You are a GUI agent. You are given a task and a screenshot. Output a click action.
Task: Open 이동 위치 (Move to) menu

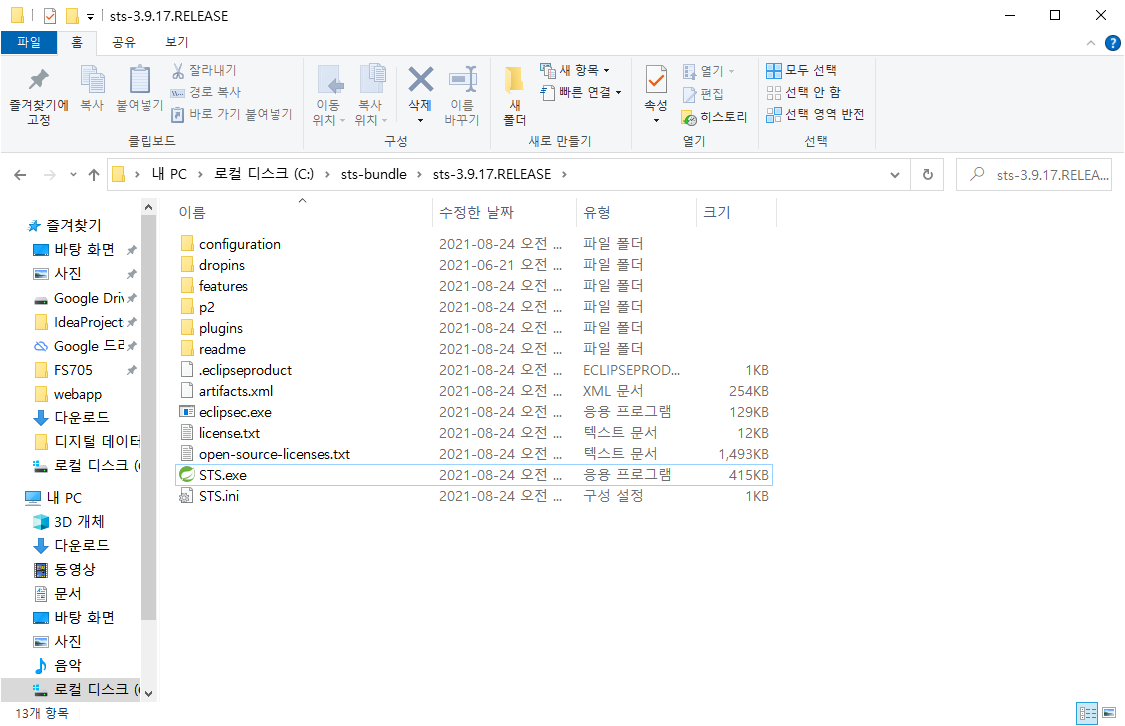pos(329,95)
